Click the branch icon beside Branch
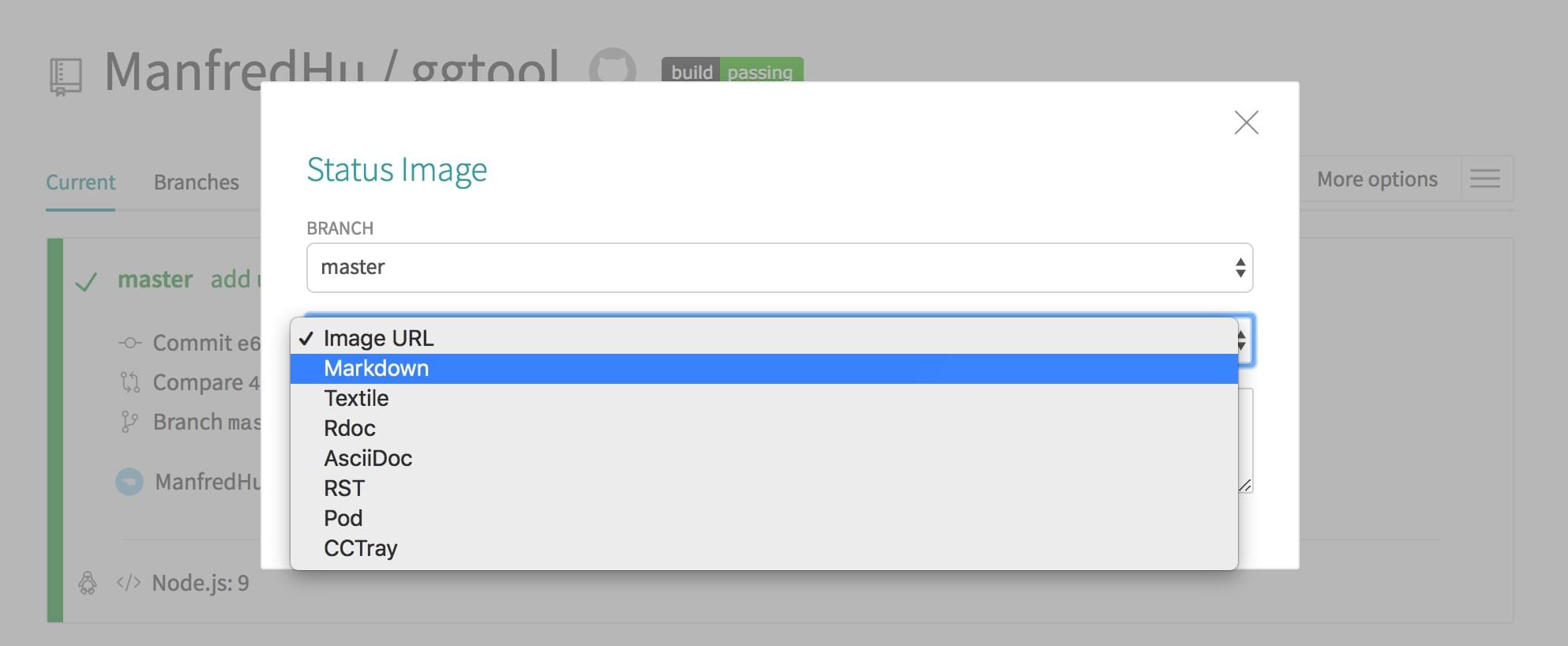 129,422
